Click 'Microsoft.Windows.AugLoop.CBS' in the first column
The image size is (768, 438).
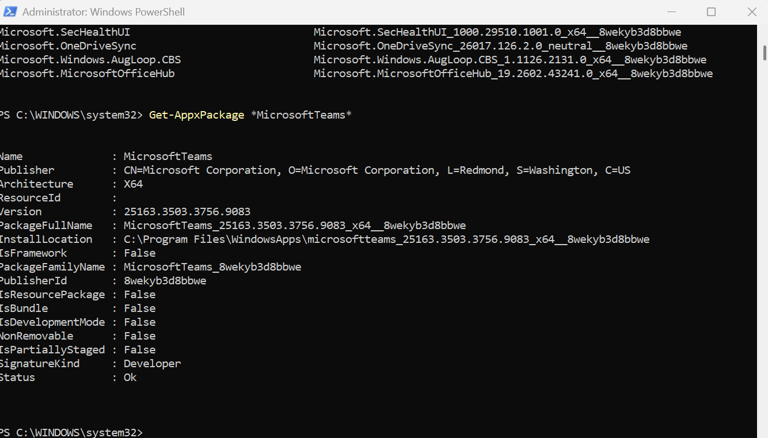coord(90,60)
